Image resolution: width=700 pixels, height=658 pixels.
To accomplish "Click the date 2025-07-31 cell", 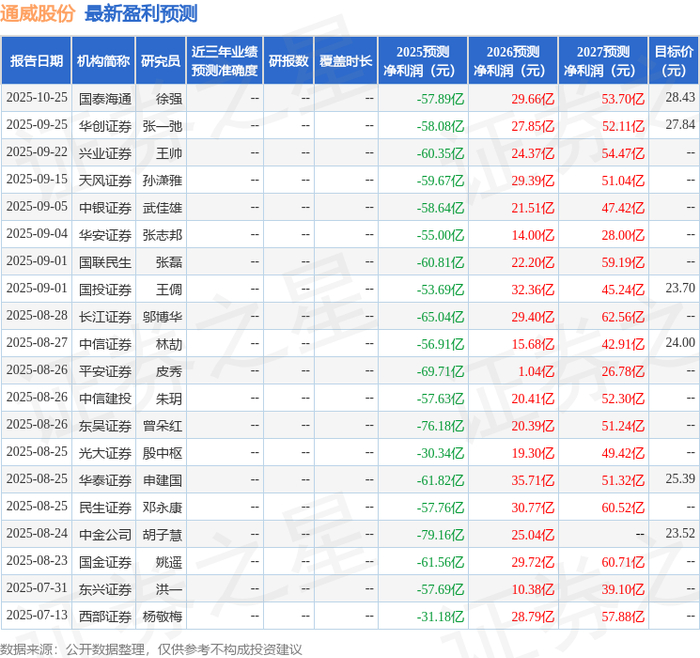I will tap(37, 588).
